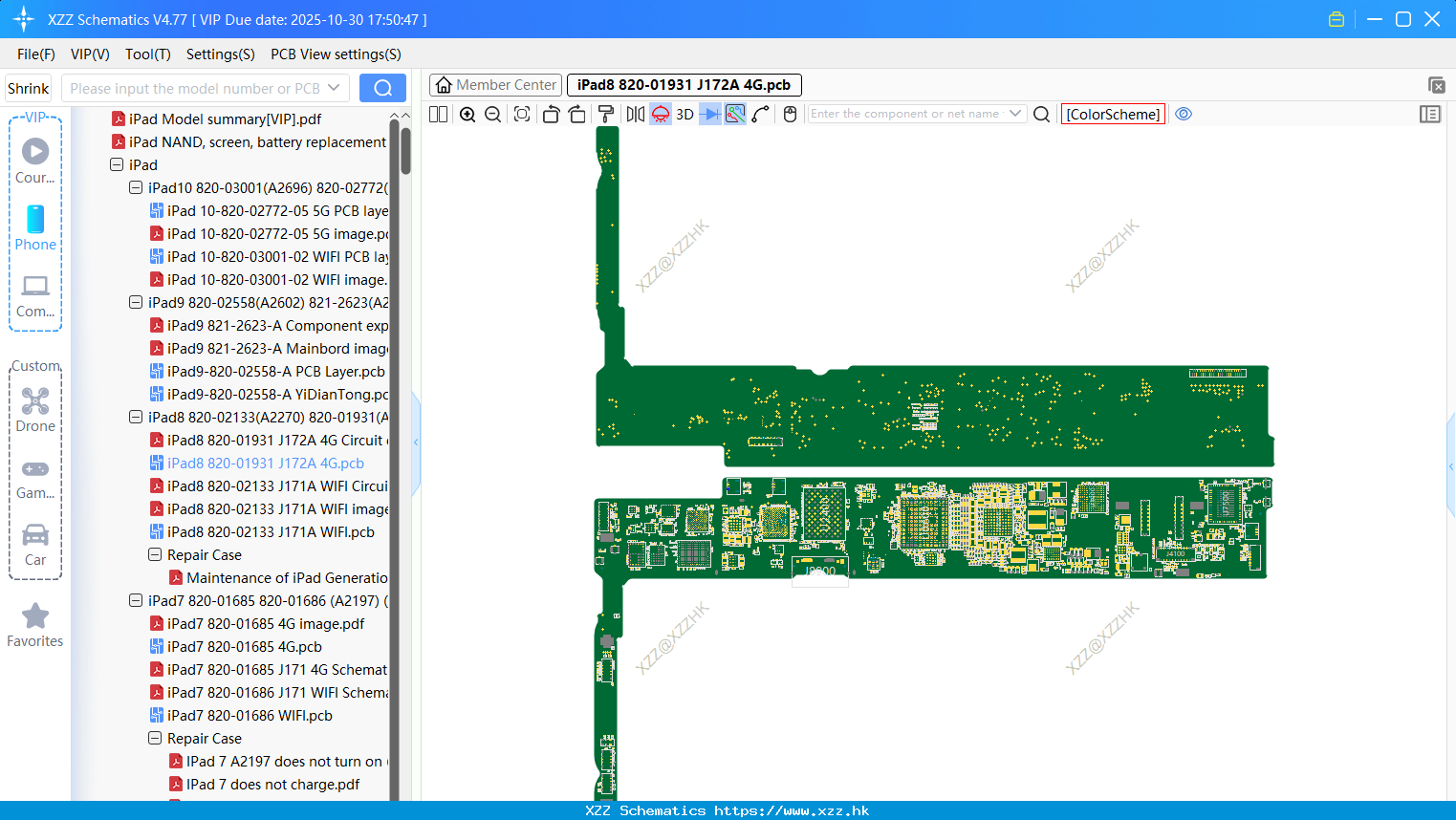Open the File(F) menu
The image size is (1456, 820).
36,54
